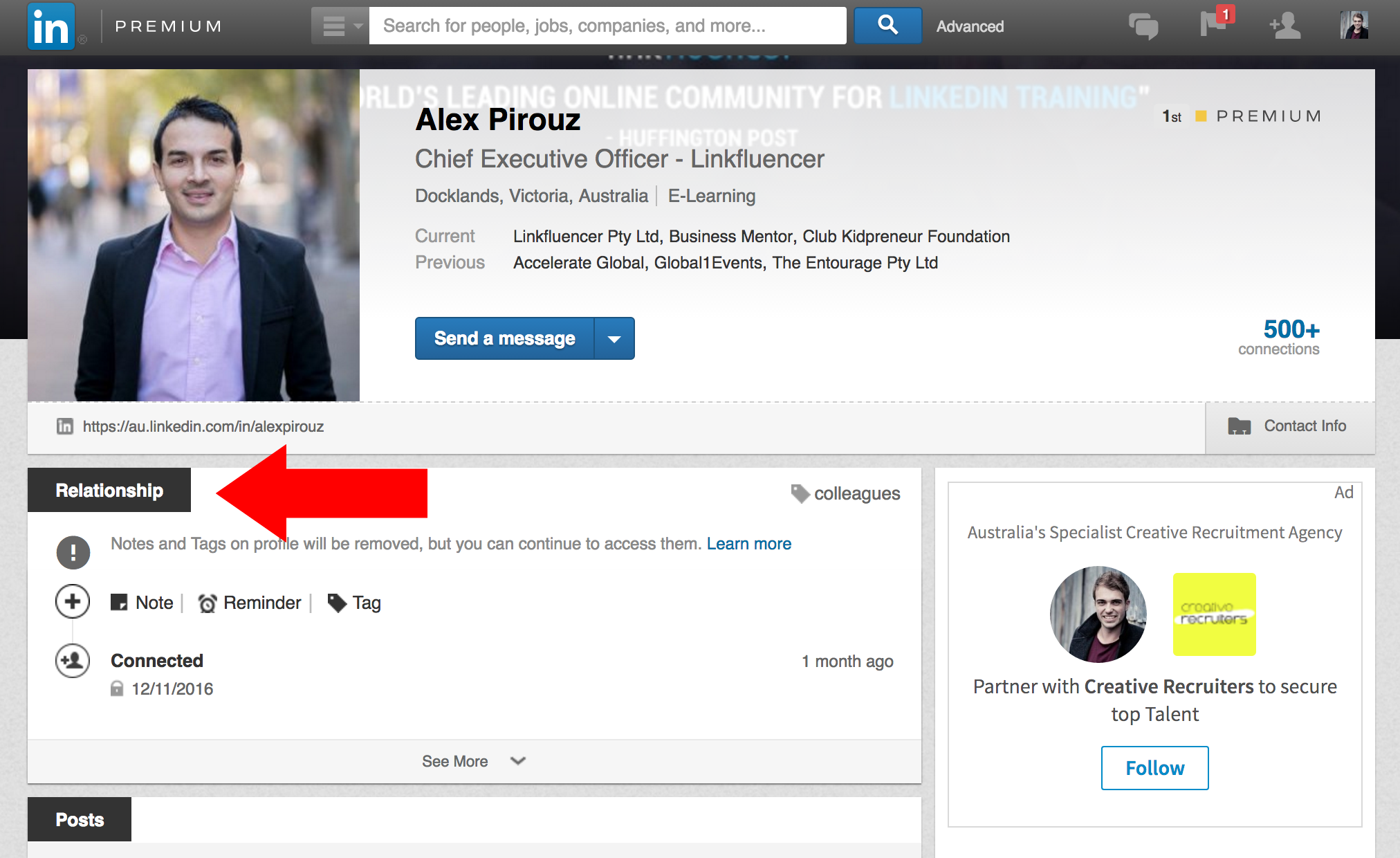Image resolution: width=1400 pixels, height=858 pixels.
Task: Click the Learn more link
Action: point(749,543)
